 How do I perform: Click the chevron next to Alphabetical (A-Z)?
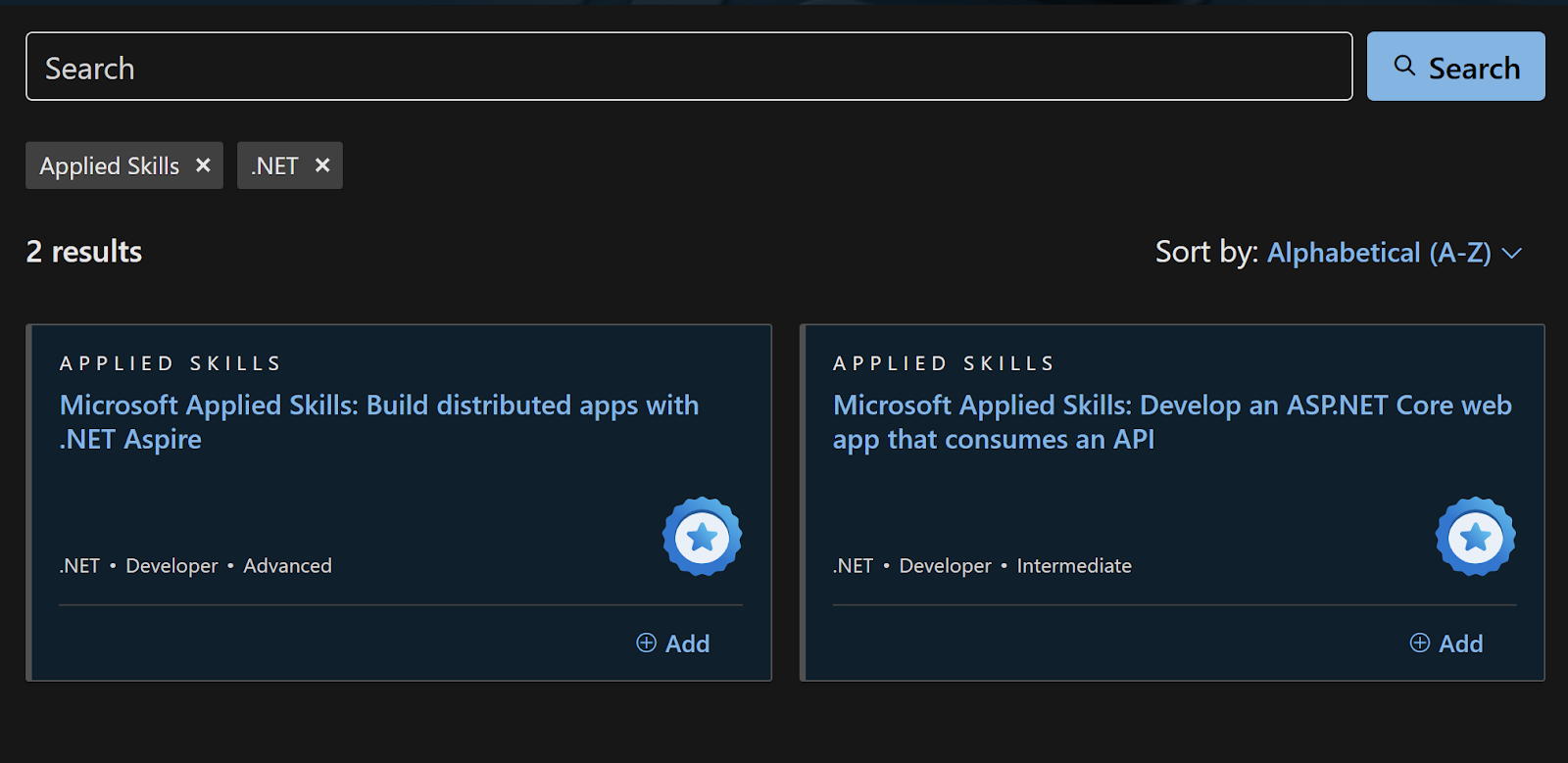pos(1512,254)
